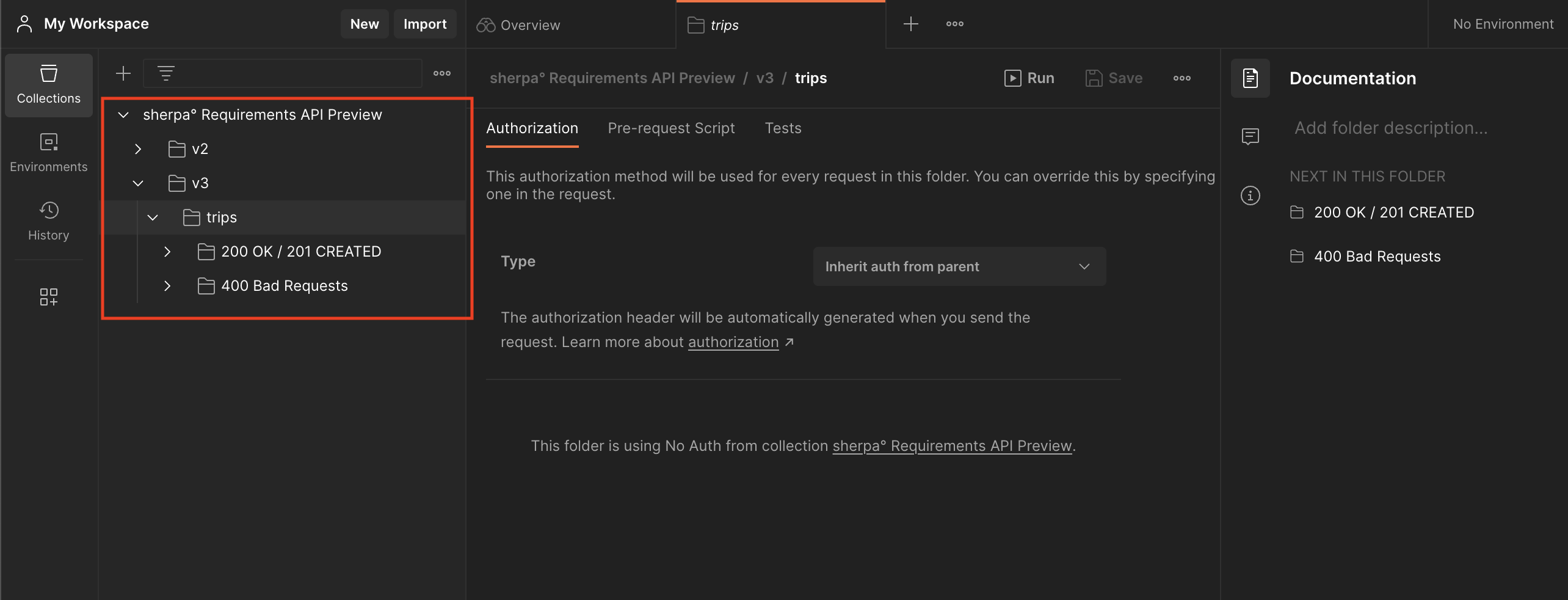This screenshot has height=600, width=1568.
Task: Select the 200 OK / 201 CREATED tree label
Action: click(x=301, y=252)
